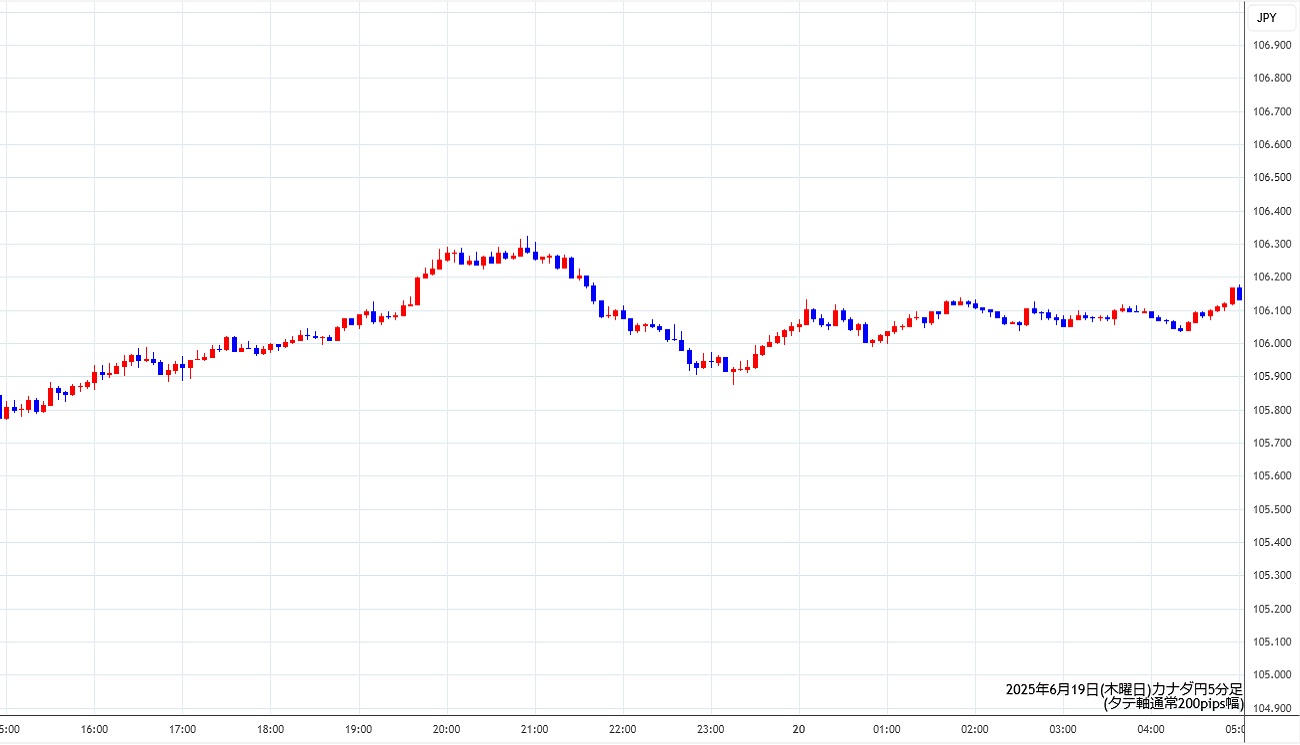The image size is (1300, 745).
Task: Click the 2025年6月19日(木曜日)カナダ円5分足 caption
Action: tap(1124, 689)
